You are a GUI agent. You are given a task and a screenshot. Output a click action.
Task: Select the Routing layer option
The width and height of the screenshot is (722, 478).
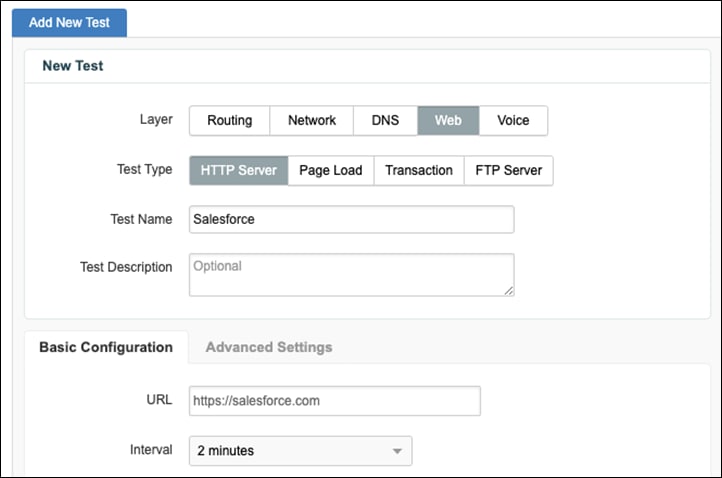229,121
